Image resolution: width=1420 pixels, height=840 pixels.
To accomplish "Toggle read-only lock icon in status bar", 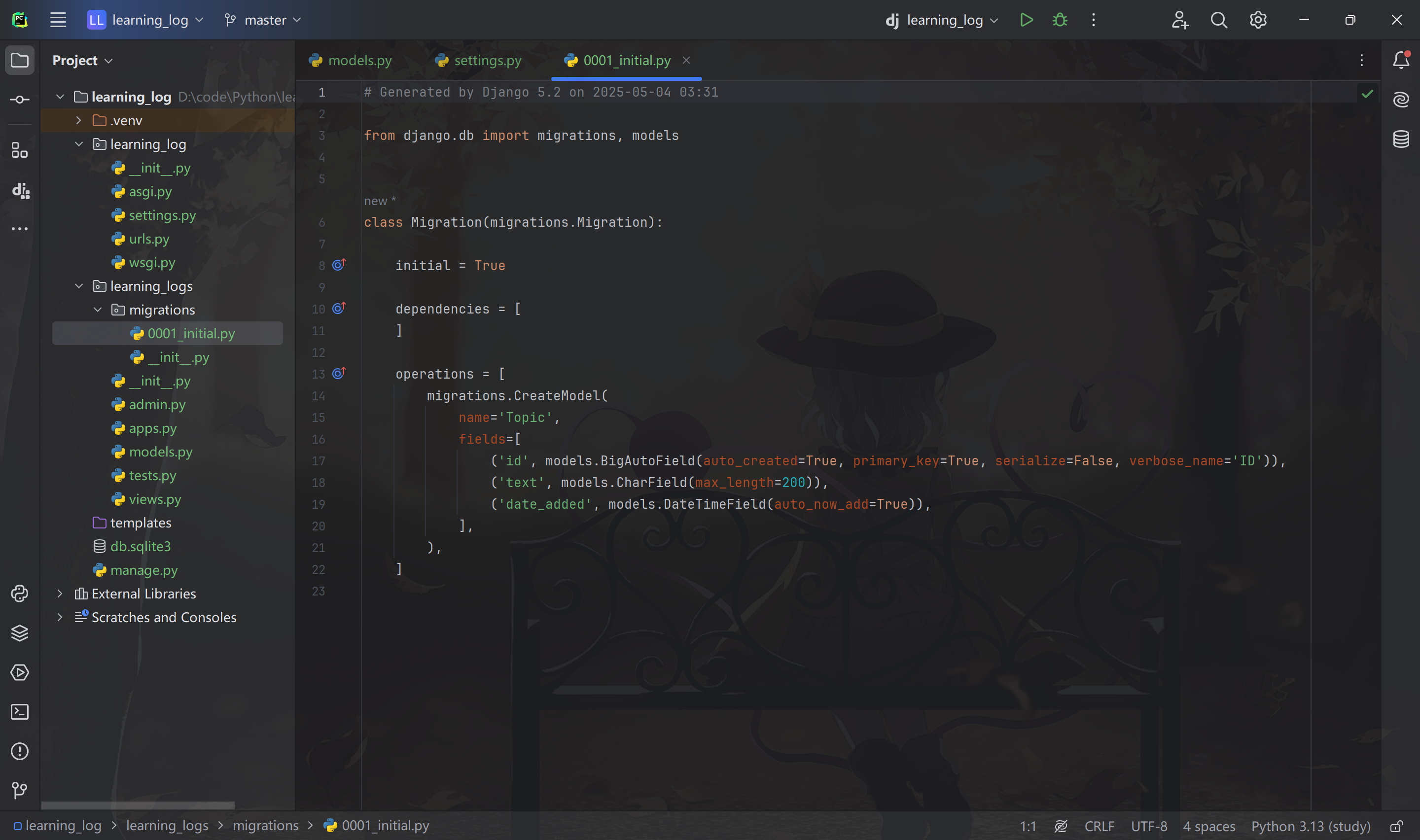I will [x=1396, y=826].
